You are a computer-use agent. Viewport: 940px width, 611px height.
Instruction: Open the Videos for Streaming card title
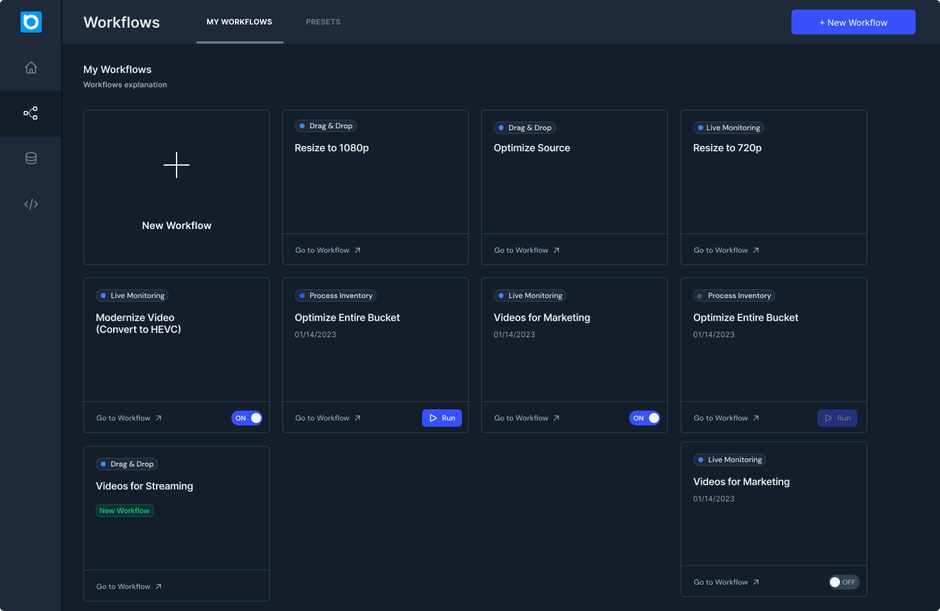[144, 486]
